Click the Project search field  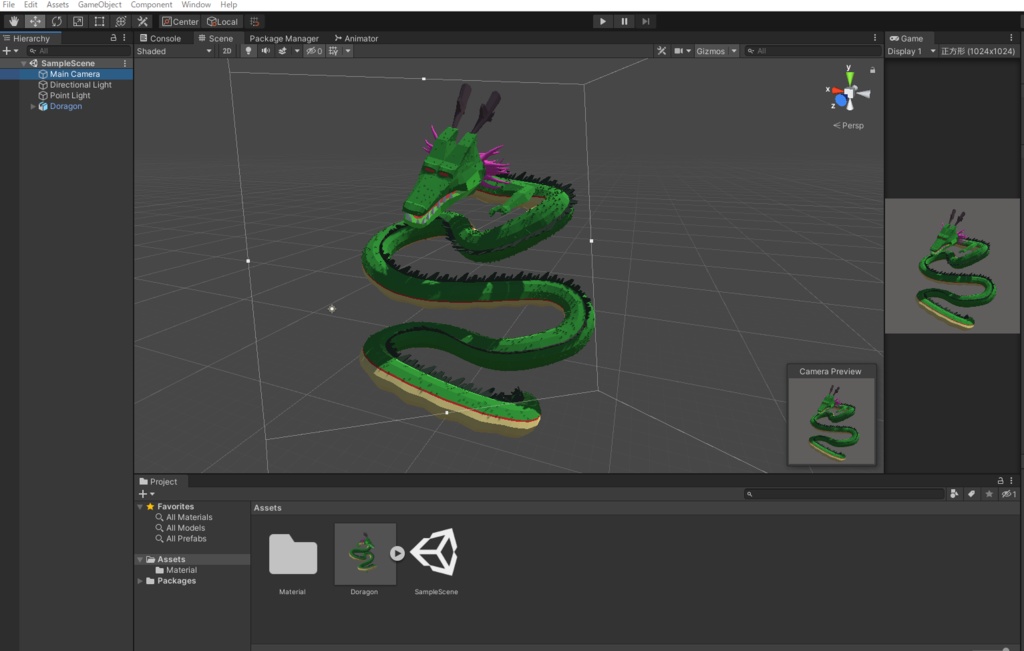pyautogui.click(x=844, y=494)
